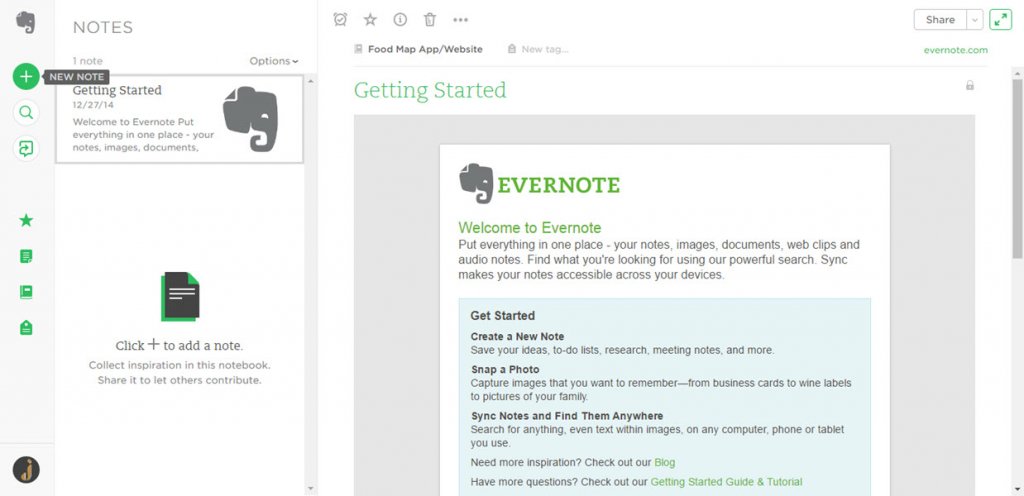Add note to shortcuts with star icon

pyautogui.click(x=370, y=20)
